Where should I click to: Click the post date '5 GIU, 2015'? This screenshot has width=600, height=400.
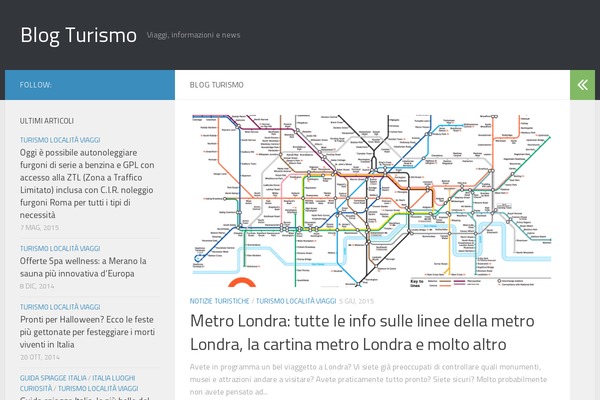coord(356,301)
